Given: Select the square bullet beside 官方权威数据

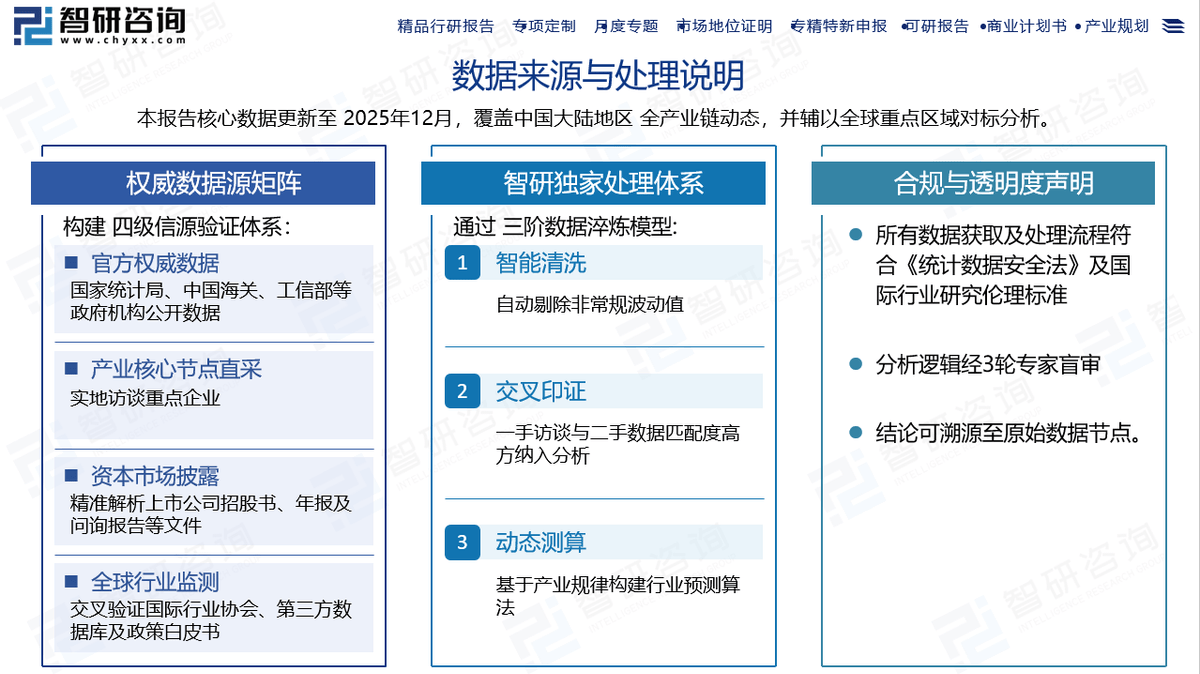Looking at the screenshot, I should pyautogui.click(x=69, y=263).
